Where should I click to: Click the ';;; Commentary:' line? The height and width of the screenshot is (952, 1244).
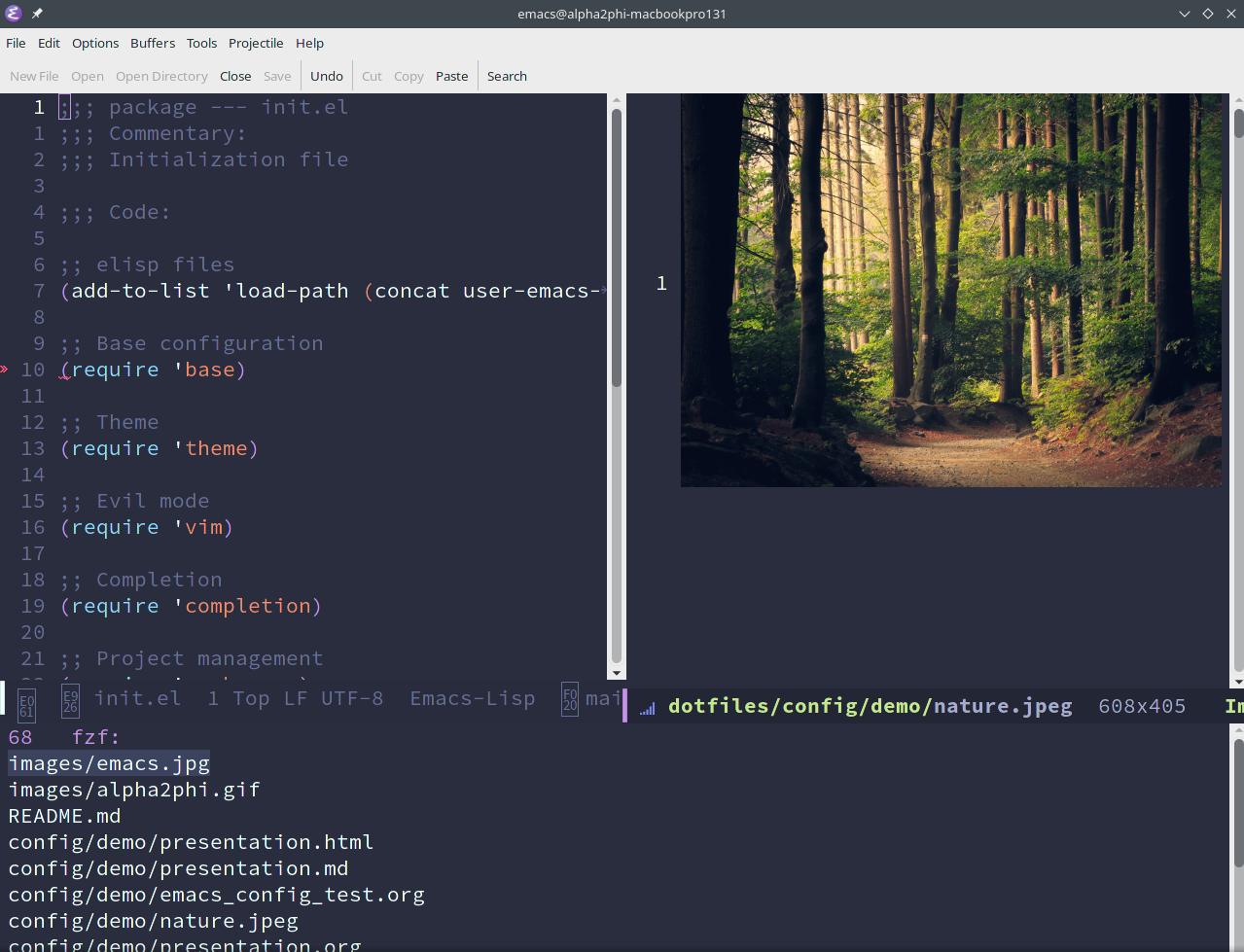pos(153,133)
